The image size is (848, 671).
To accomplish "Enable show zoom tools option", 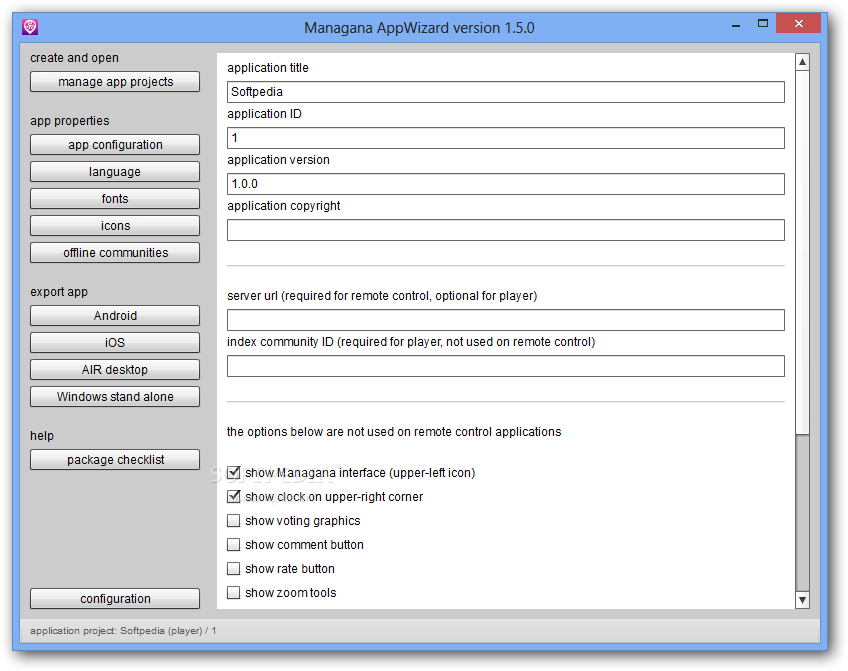I will [234, 593].
